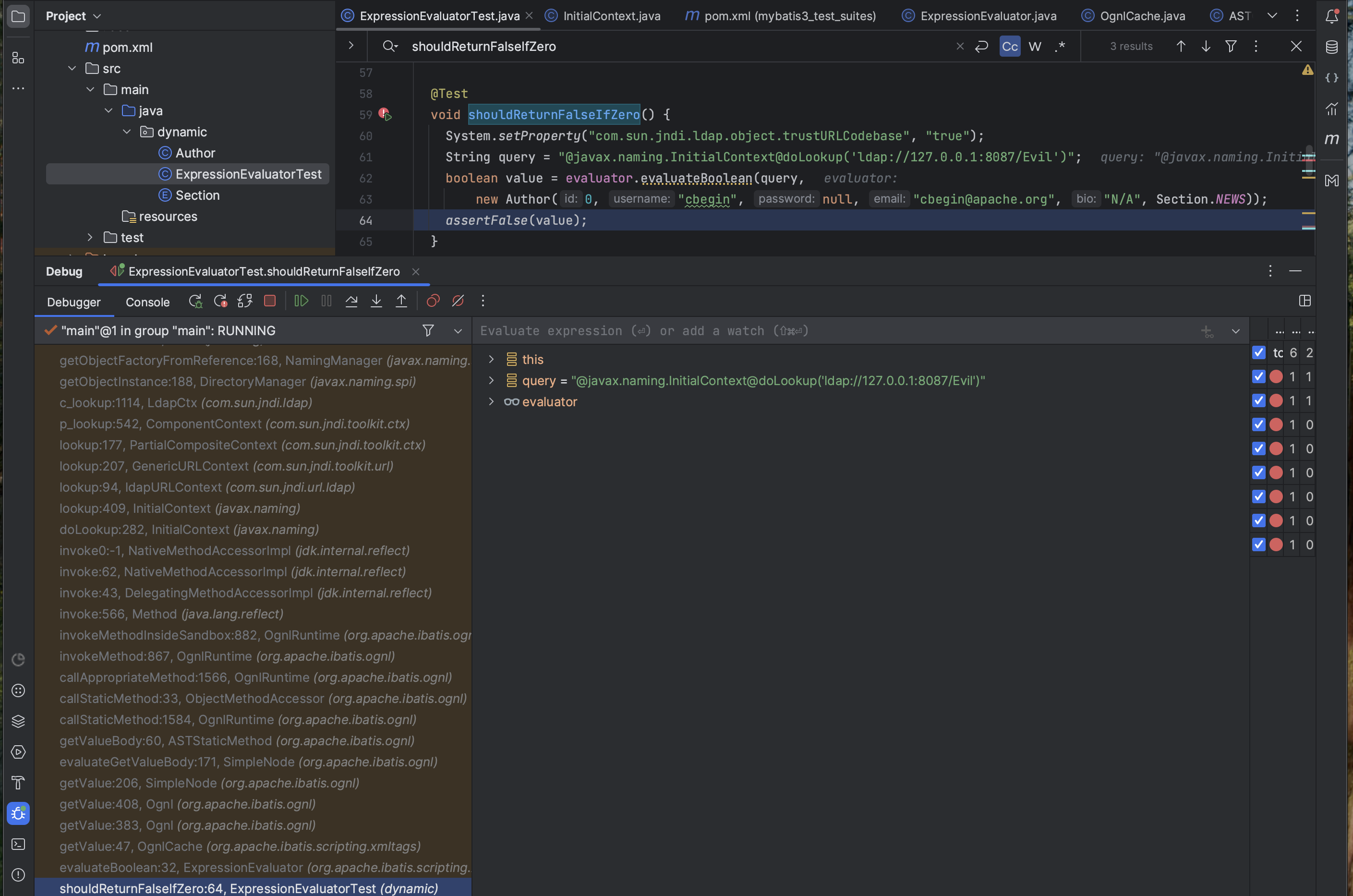This screenshot has height=896, width=1353.
Task: Click the Evaluate expression input field
Action: 834,331
